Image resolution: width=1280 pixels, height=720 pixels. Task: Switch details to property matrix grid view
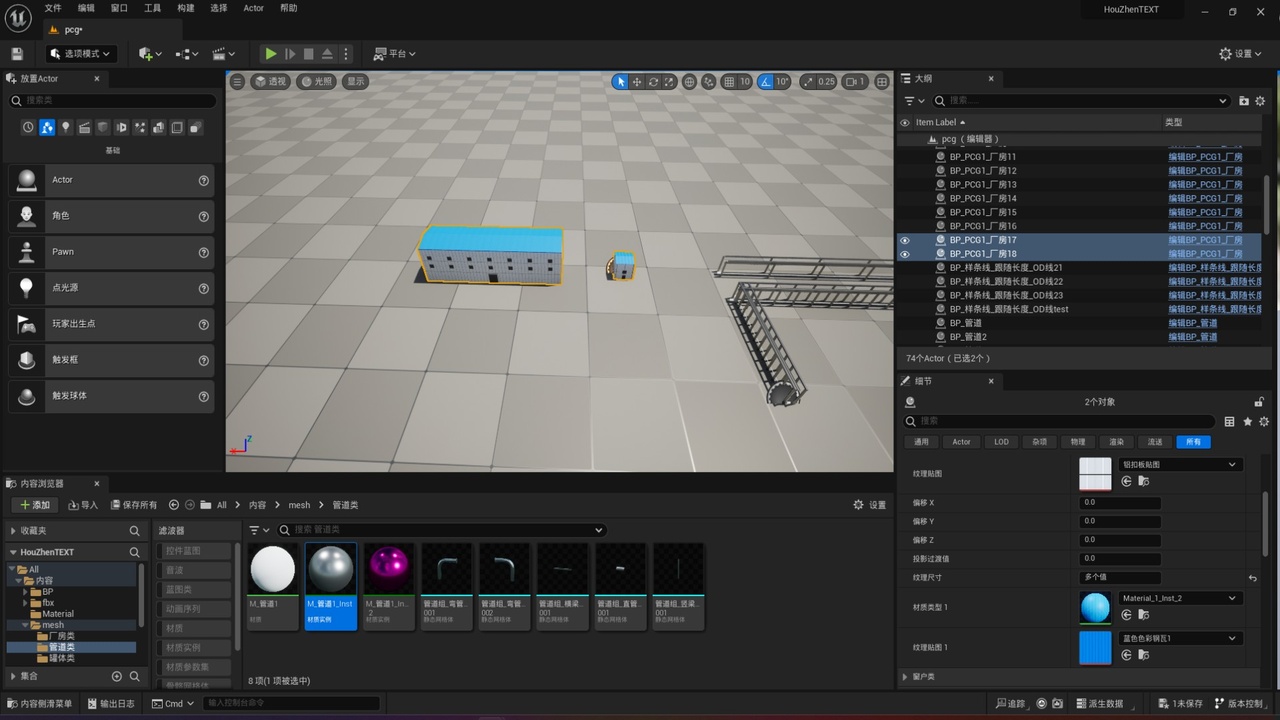click(1230, 422)
